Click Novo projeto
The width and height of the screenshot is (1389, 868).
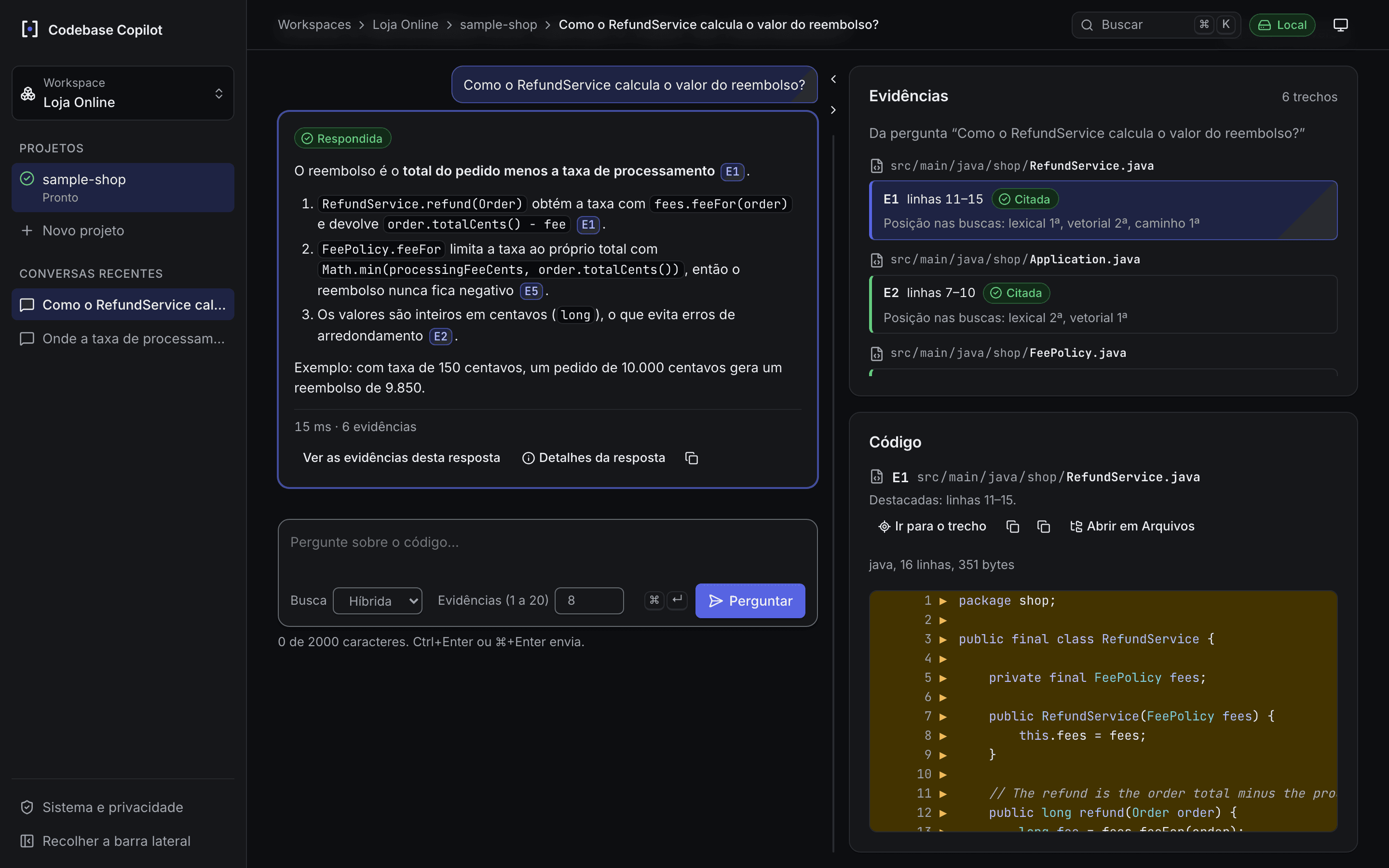[x=123, y=230]
